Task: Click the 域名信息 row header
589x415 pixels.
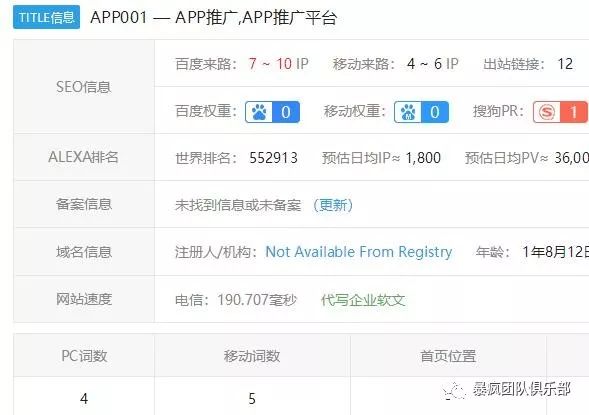Action: [x=84, y=252]
